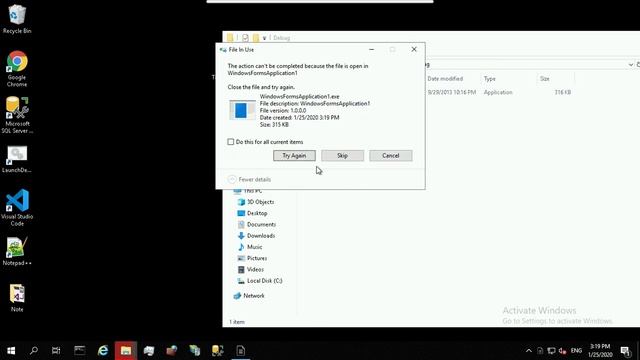Image resolution: width=640 pixels, height=360 pixels.
Task: Open the Recycle Bin desktop icon
Action: 17,19
